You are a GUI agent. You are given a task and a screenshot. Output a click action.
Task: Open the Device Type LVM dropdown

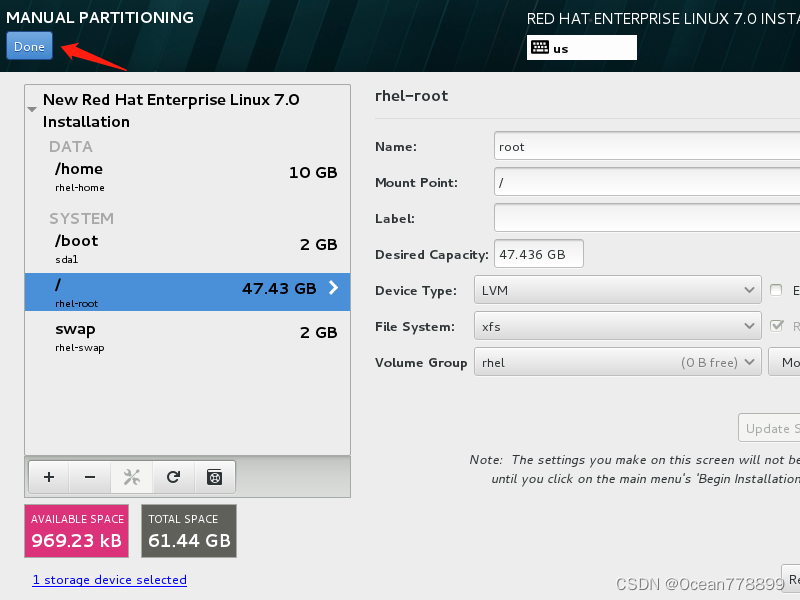pos(618,290)
